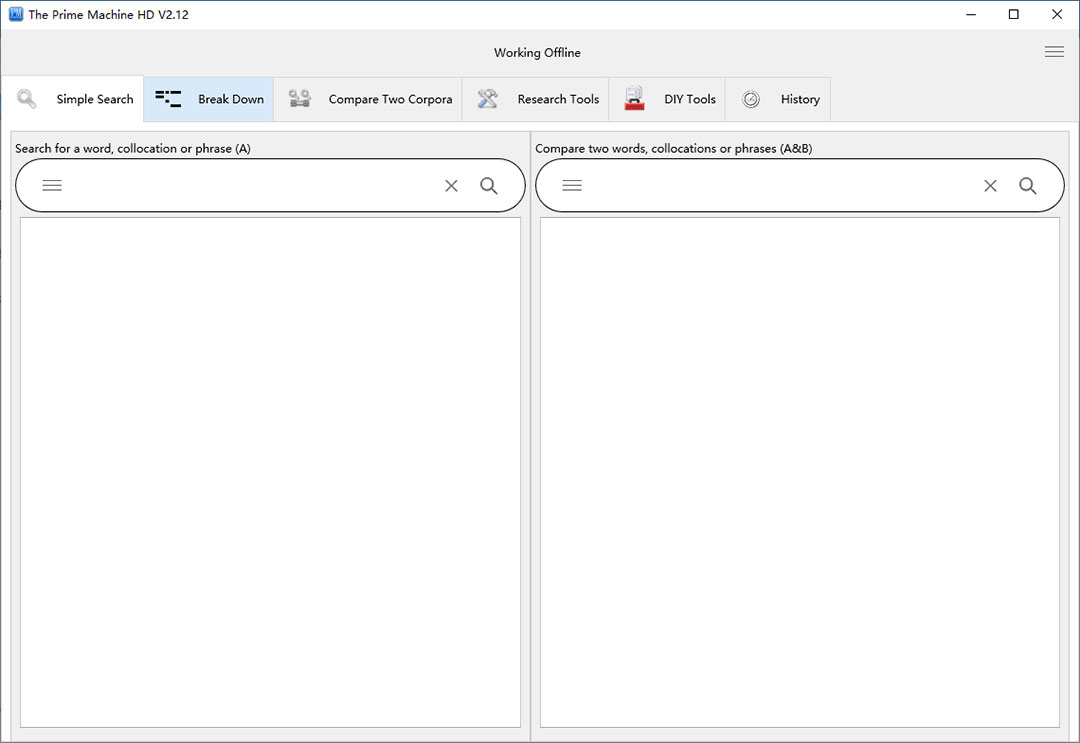Run compare search with magnifier icon

click(x=1028, y=185)
